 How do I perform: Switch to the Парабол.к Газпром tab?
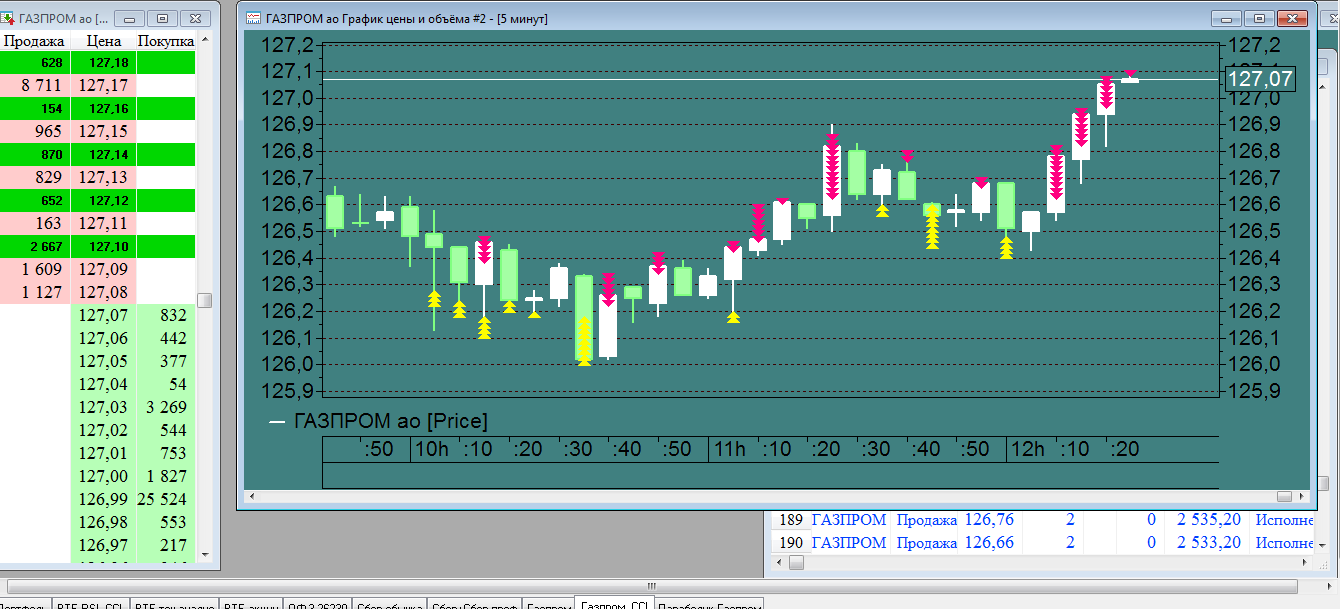[x=709, y=604]
